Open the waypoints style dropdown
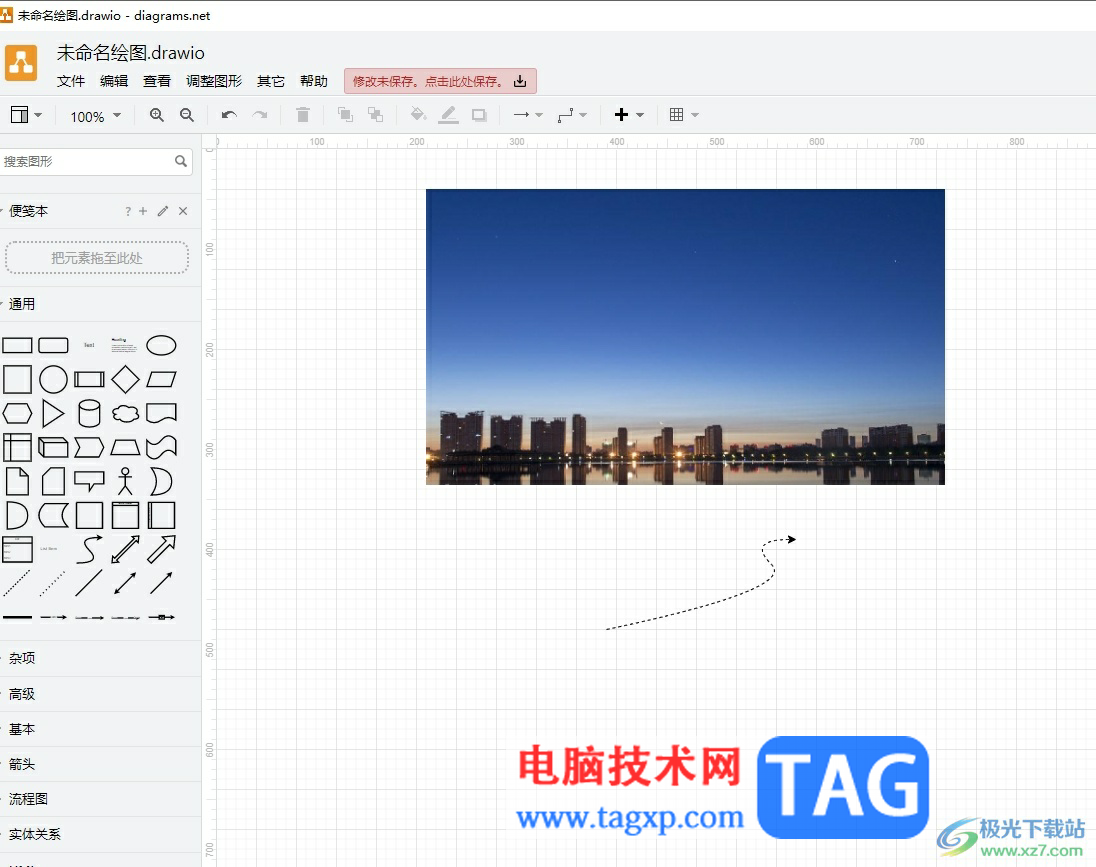 click(x=572, y=115)
